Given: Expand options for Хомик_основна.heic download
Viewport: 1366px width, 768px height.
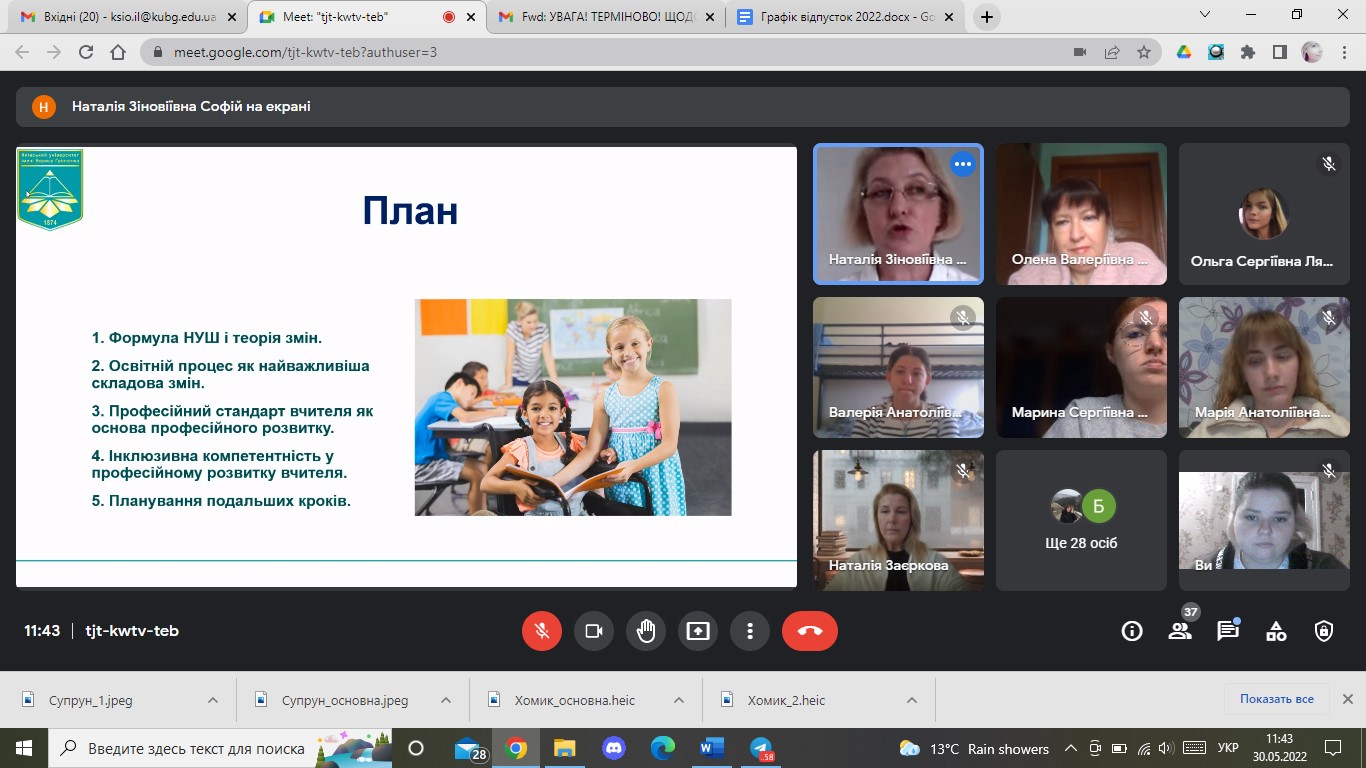Looking at the screenshot, I should point(679,700).
